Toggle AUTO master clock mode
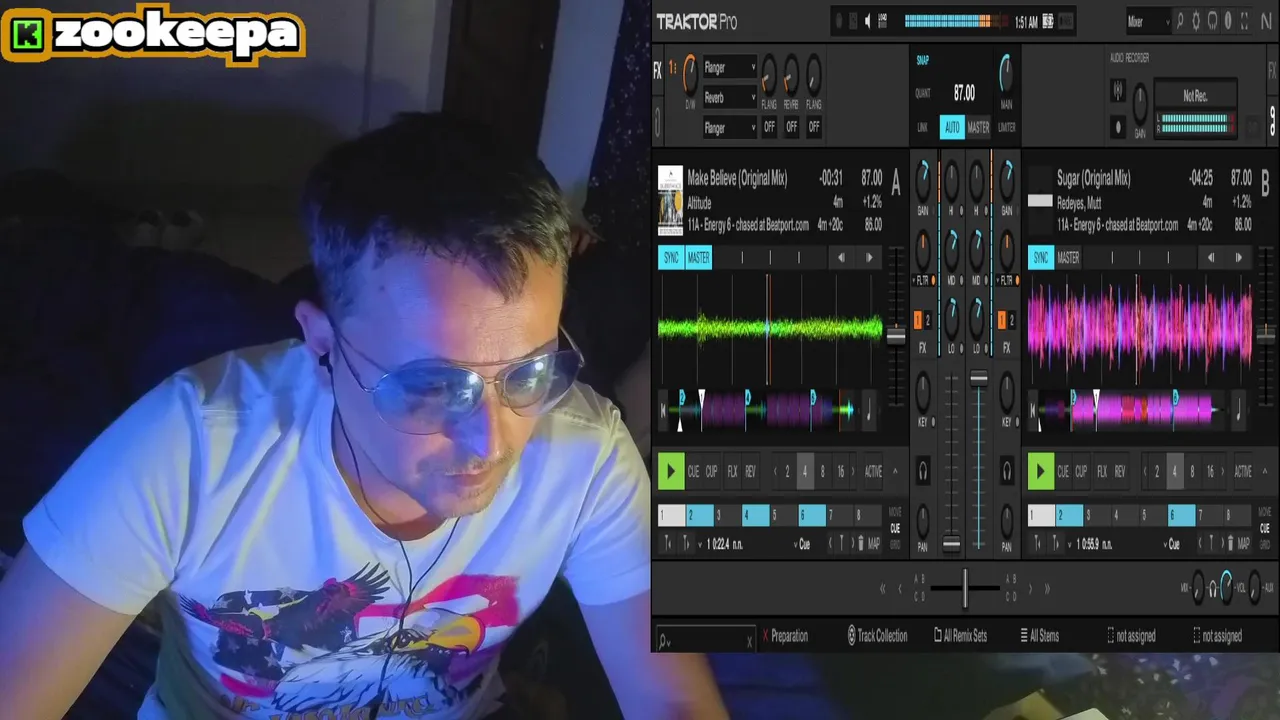 pyautogui.click(x=952, y=127)
